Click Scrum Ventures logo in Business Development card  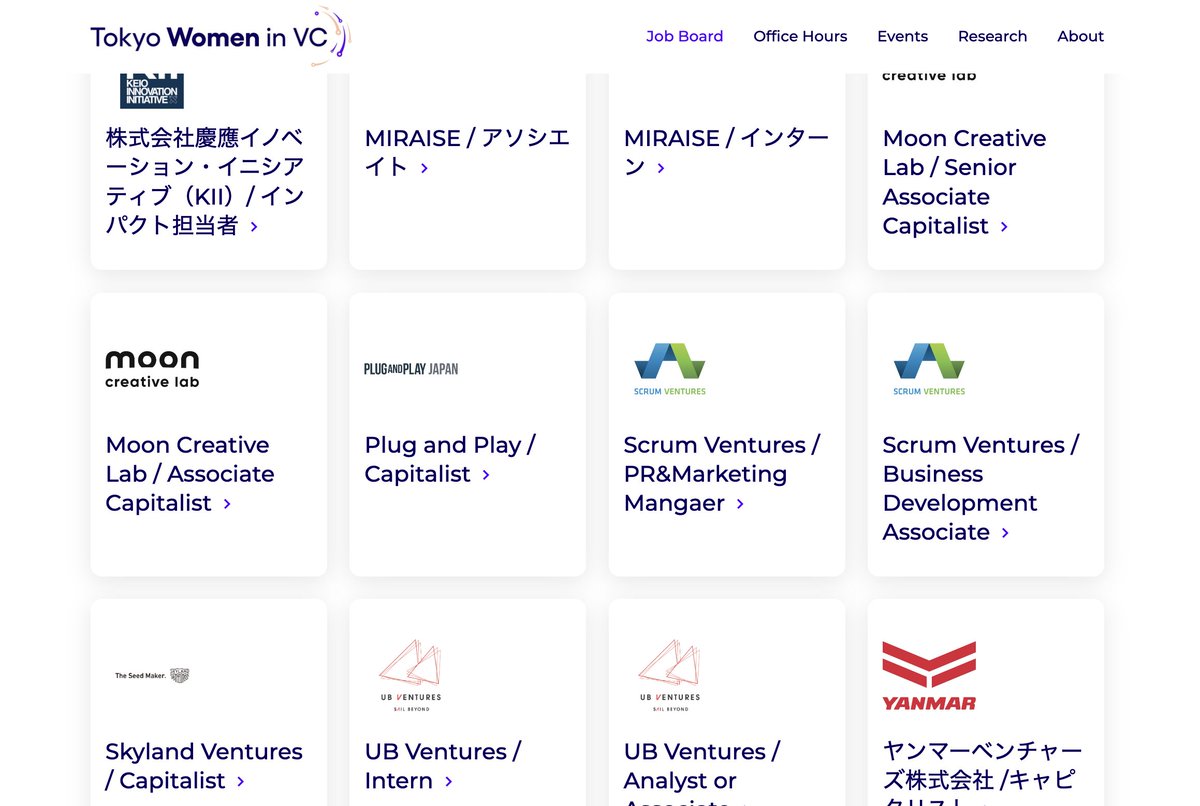(x=929, y=369)
